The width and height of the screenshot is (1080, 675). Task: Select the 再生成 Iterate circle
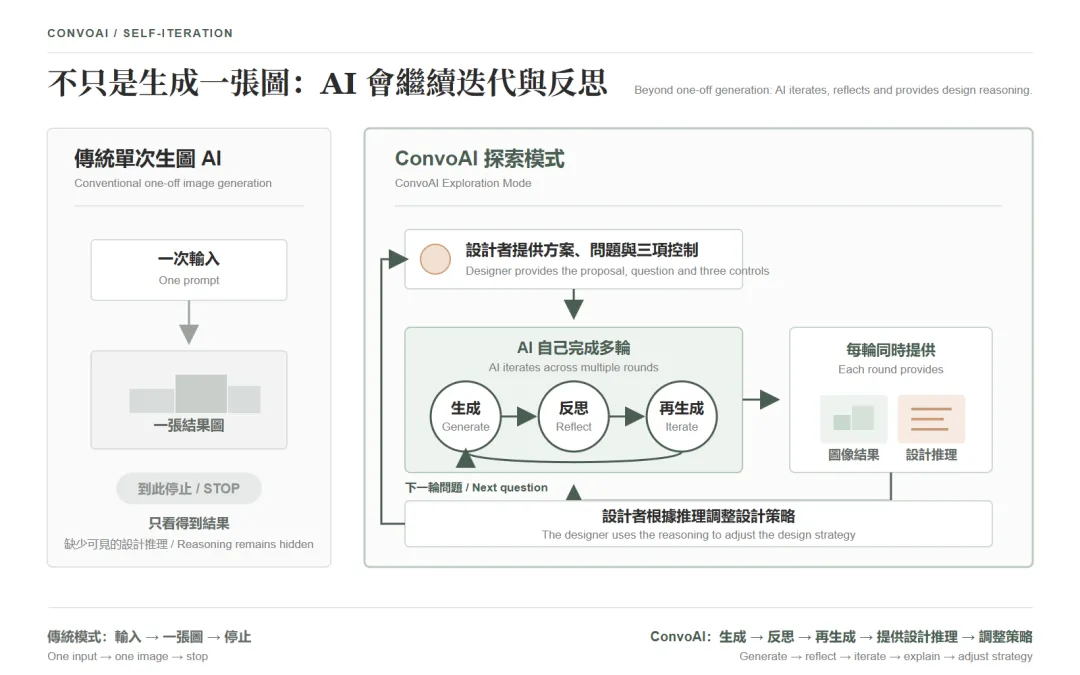(682, 416)
